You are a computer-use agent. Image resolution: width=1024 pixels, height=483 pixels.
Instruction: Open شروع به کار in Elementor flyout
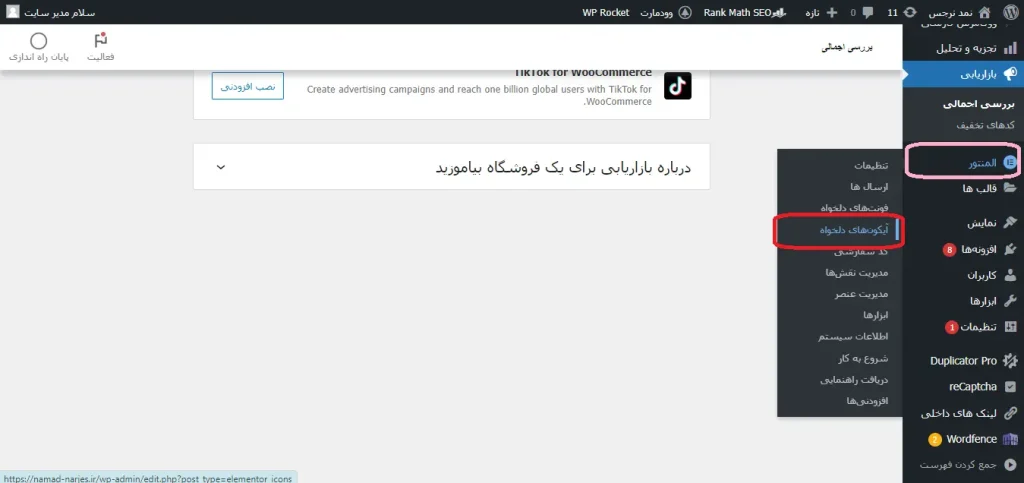click(x=863, y=358)
